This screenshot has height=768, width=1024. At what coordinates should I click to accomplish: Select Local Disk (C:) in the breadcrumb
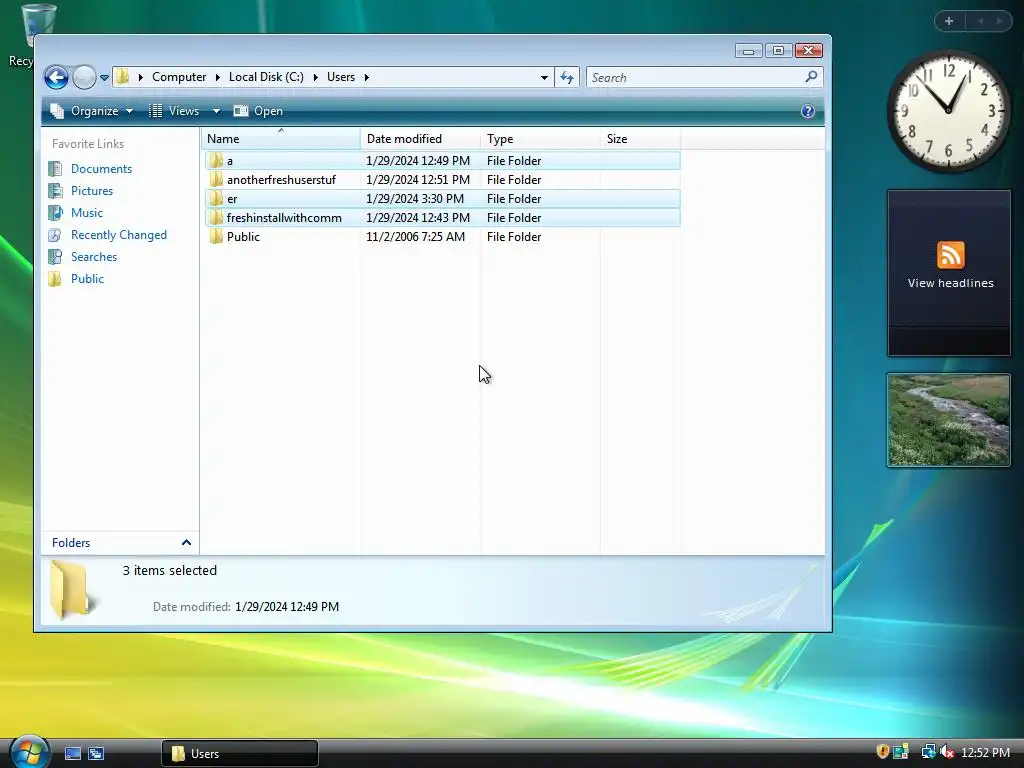(266, 77)
